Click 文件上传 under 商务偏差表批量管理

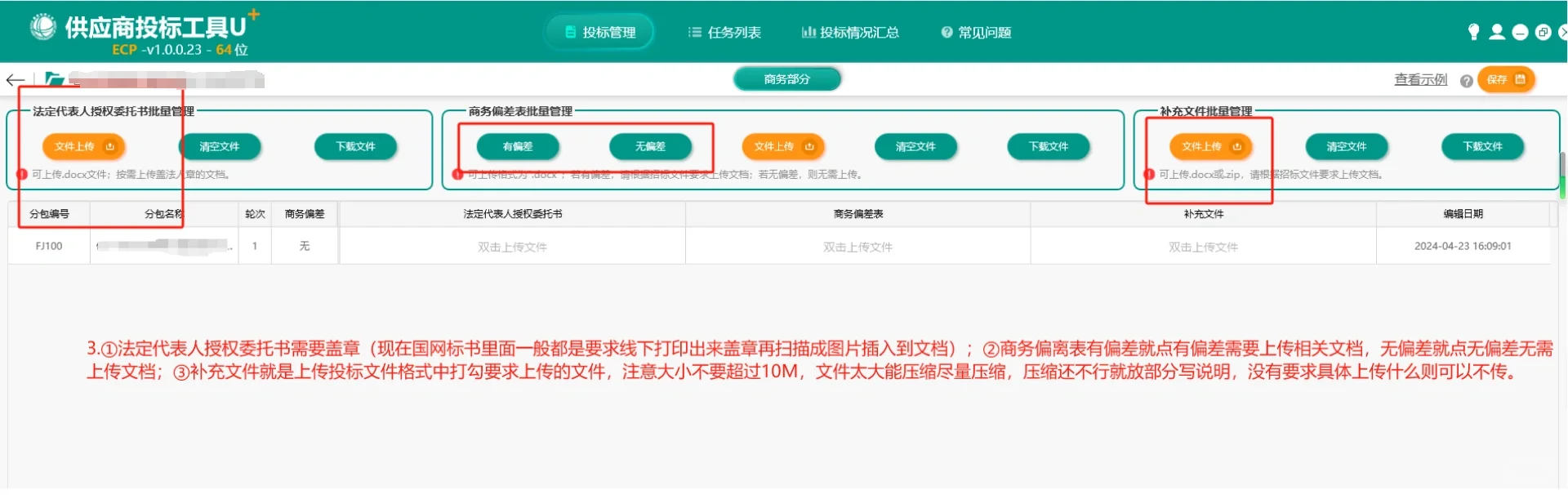(783, 147)
